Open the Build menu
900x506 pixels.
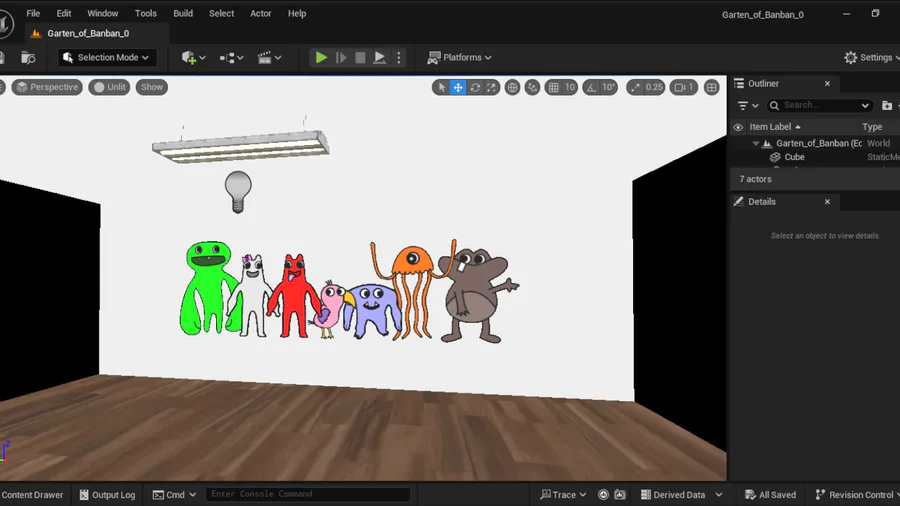click(183, 13)
